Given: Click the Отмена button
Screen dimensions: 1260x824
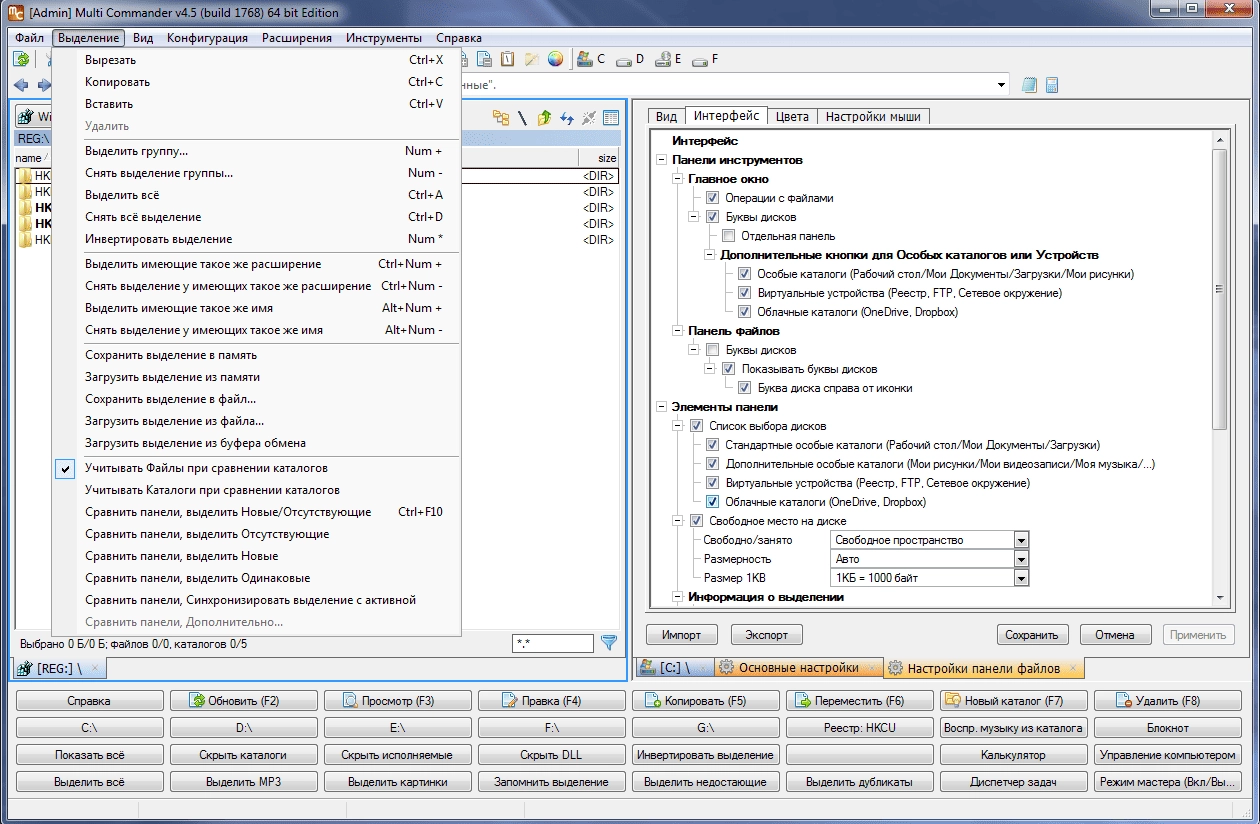Looking at the screenshot, I should pos(1114,635).
